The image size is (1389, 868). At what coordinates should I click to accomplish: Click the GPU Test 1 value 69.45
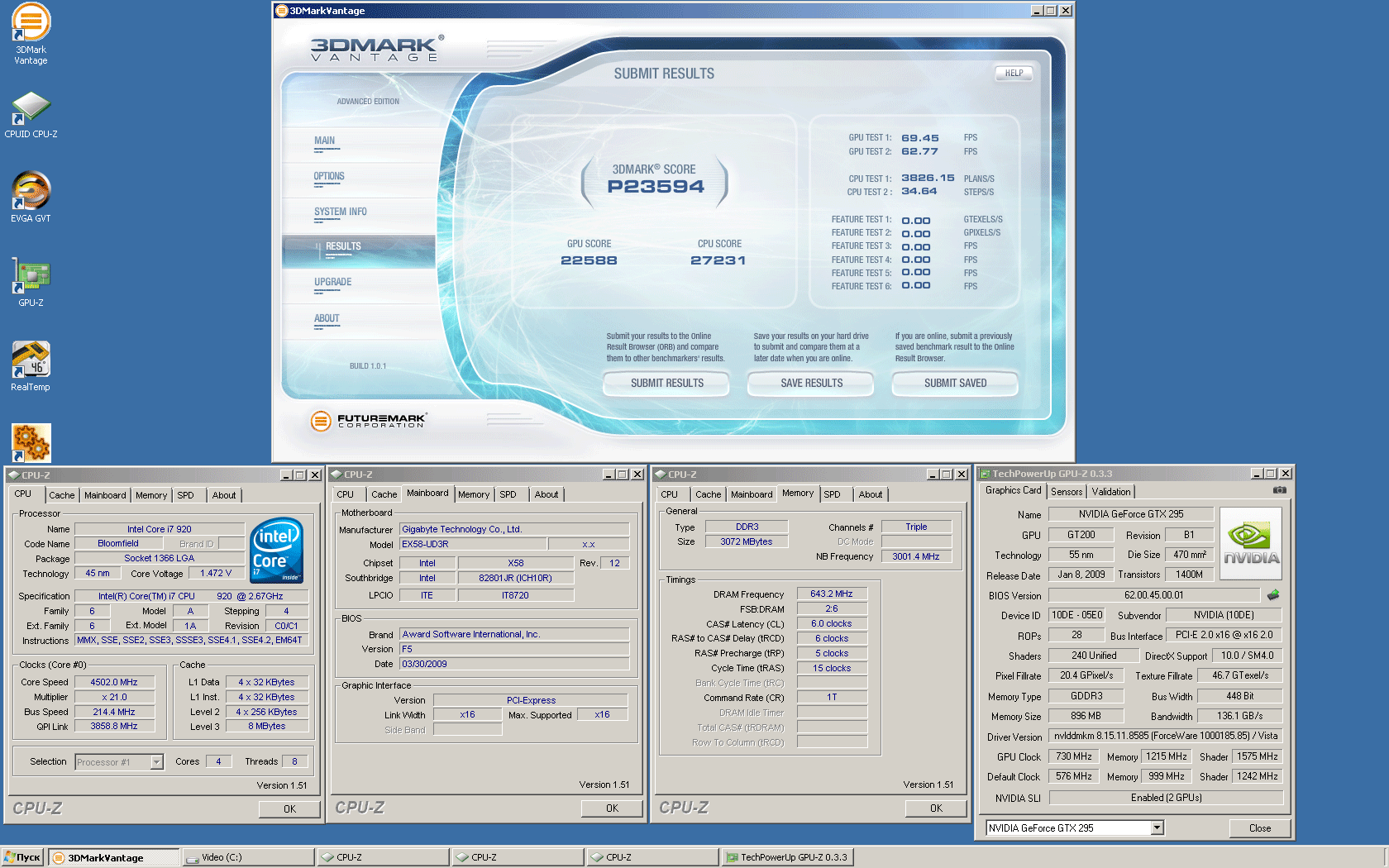click(919, 138)
